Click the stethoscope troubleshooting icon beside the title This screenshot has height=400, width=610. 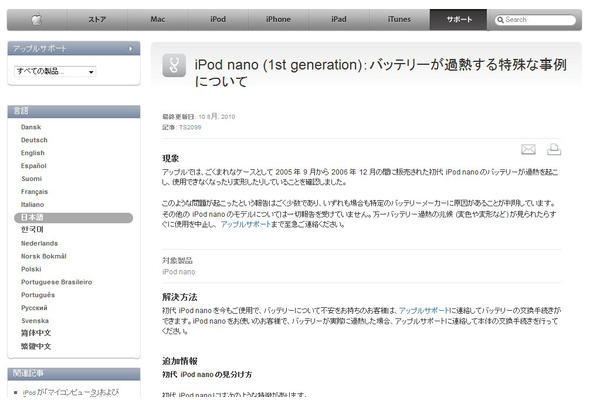tap(174, 65)
